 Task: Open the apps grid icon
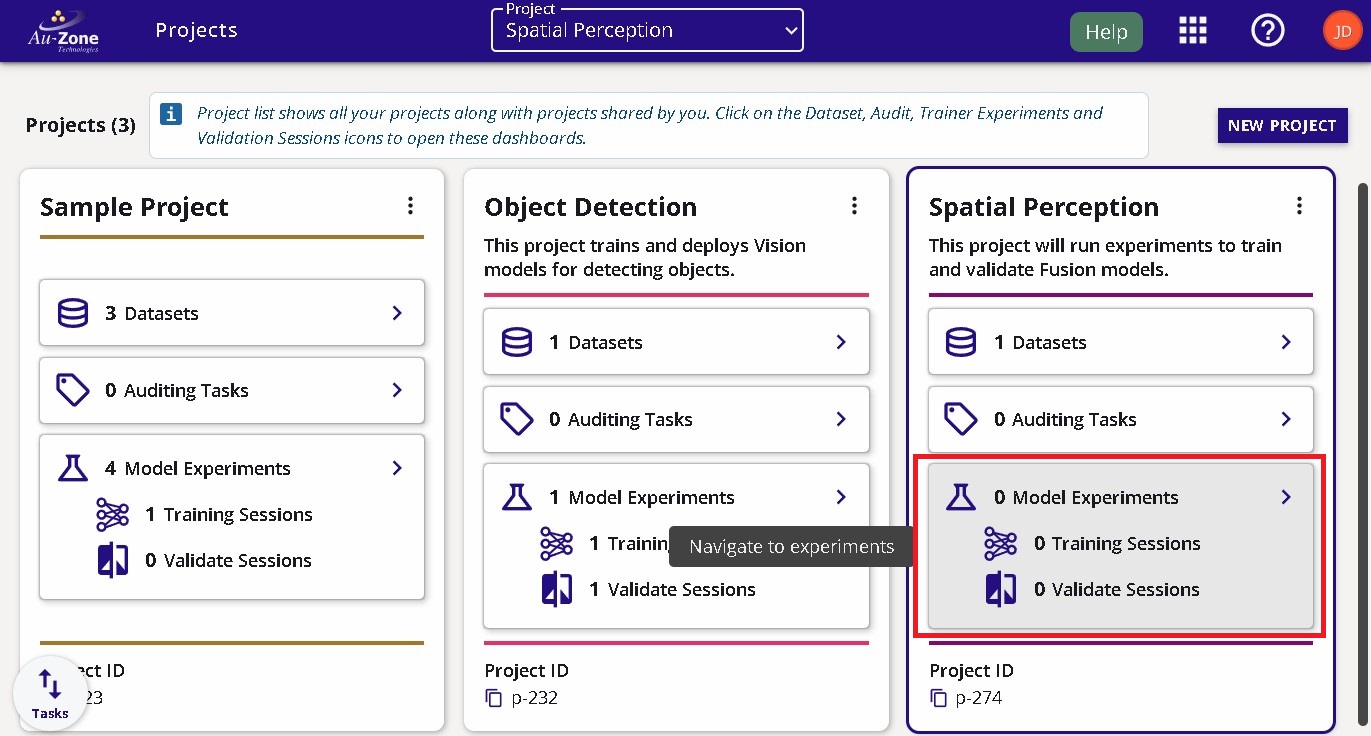pyautogui.click(x=1193, y=31)
